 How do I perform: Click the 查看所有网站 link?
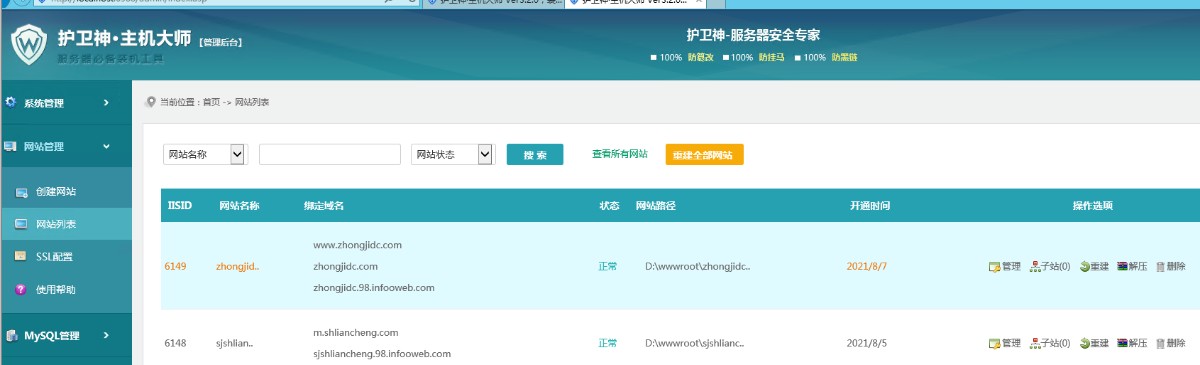tap(620, 154)
